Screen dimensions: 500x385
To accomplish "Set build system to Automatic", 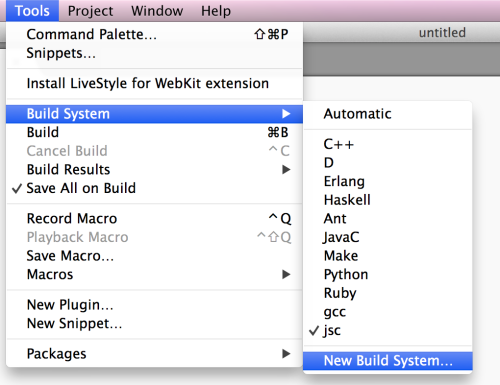I will 388,114.
